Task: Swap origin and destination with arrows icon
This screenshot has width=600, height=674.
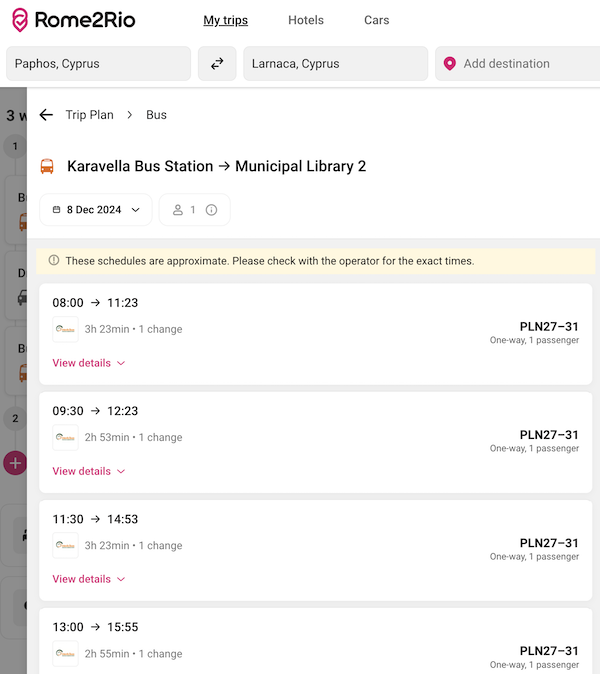Action: point(217,64)
